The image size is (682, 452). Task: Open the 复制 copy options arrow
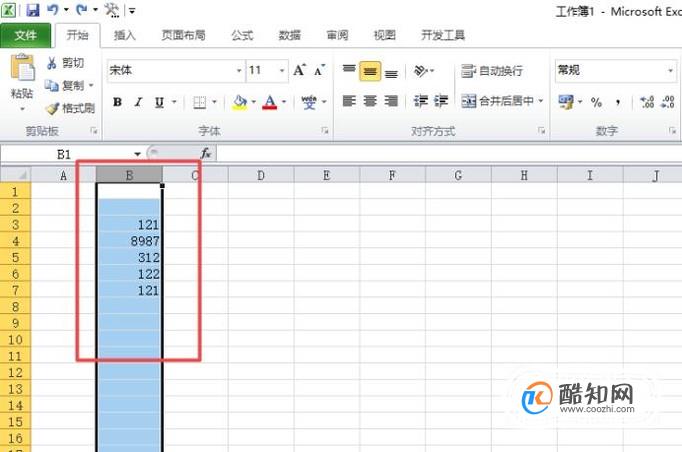(x=91, y=85)
